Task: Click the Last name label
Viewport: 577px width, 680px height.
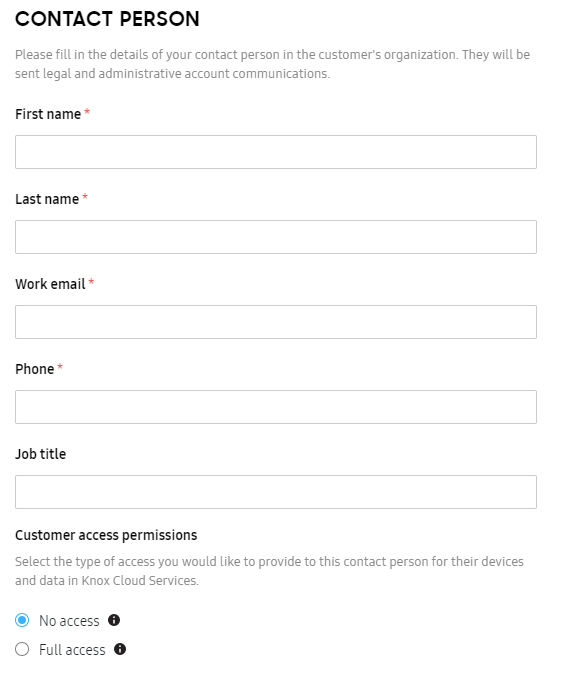Action: point(47,199)
